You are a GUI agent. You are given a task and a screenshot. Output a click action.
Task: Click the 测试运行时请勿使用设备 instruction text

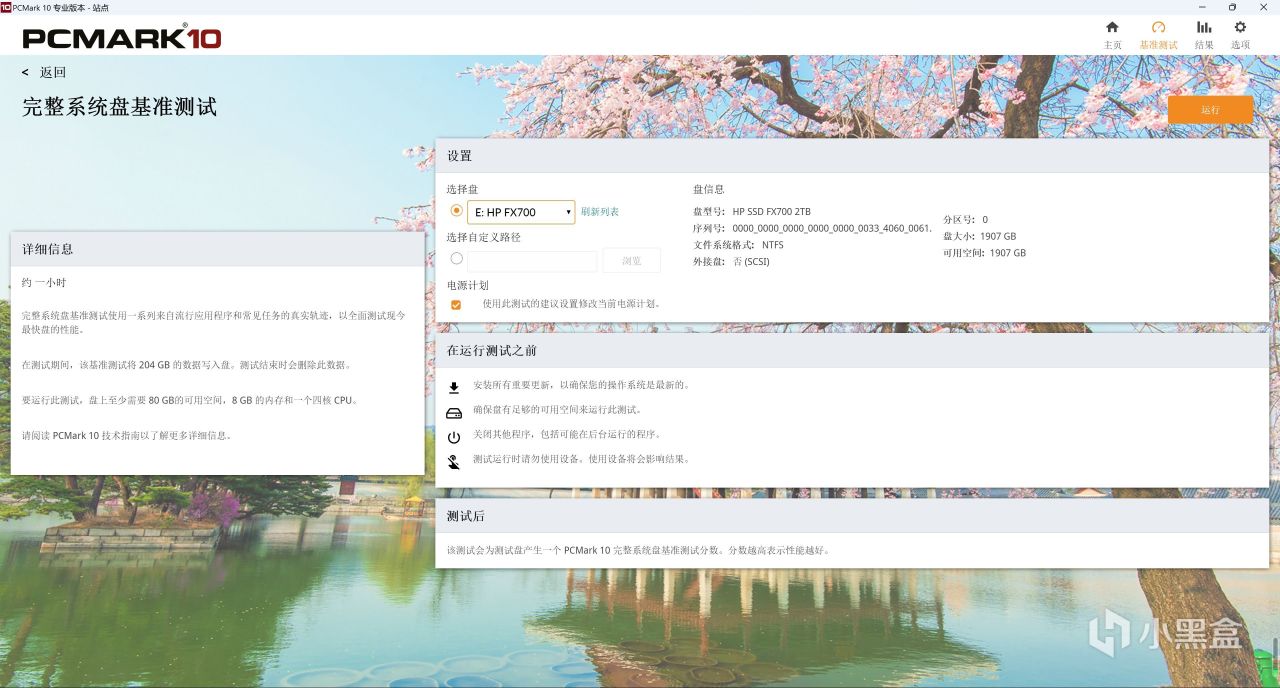coord(581,460)
